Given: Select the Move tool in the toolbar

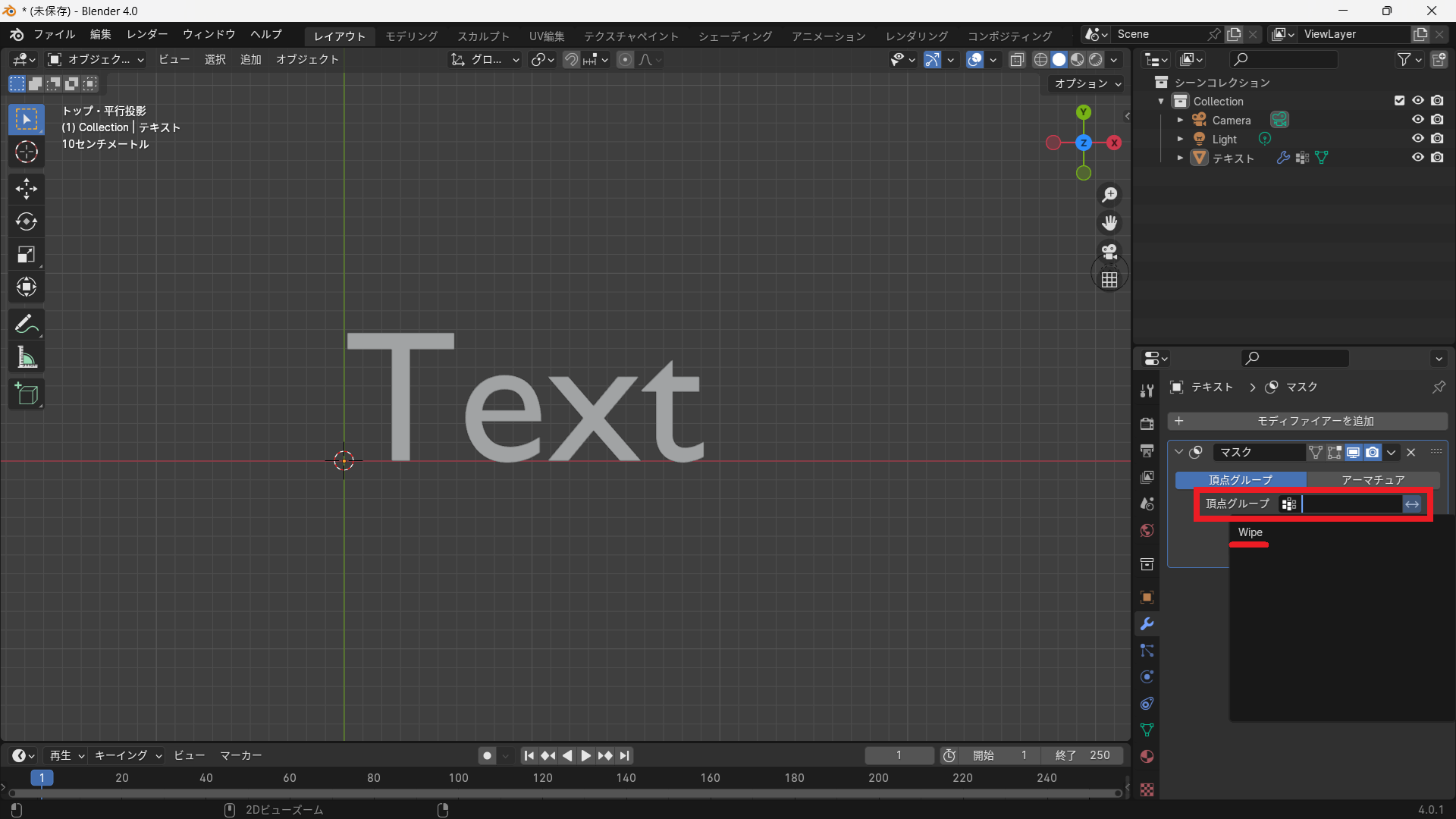Looking at the screenshot, I should (x=27, y=188).
